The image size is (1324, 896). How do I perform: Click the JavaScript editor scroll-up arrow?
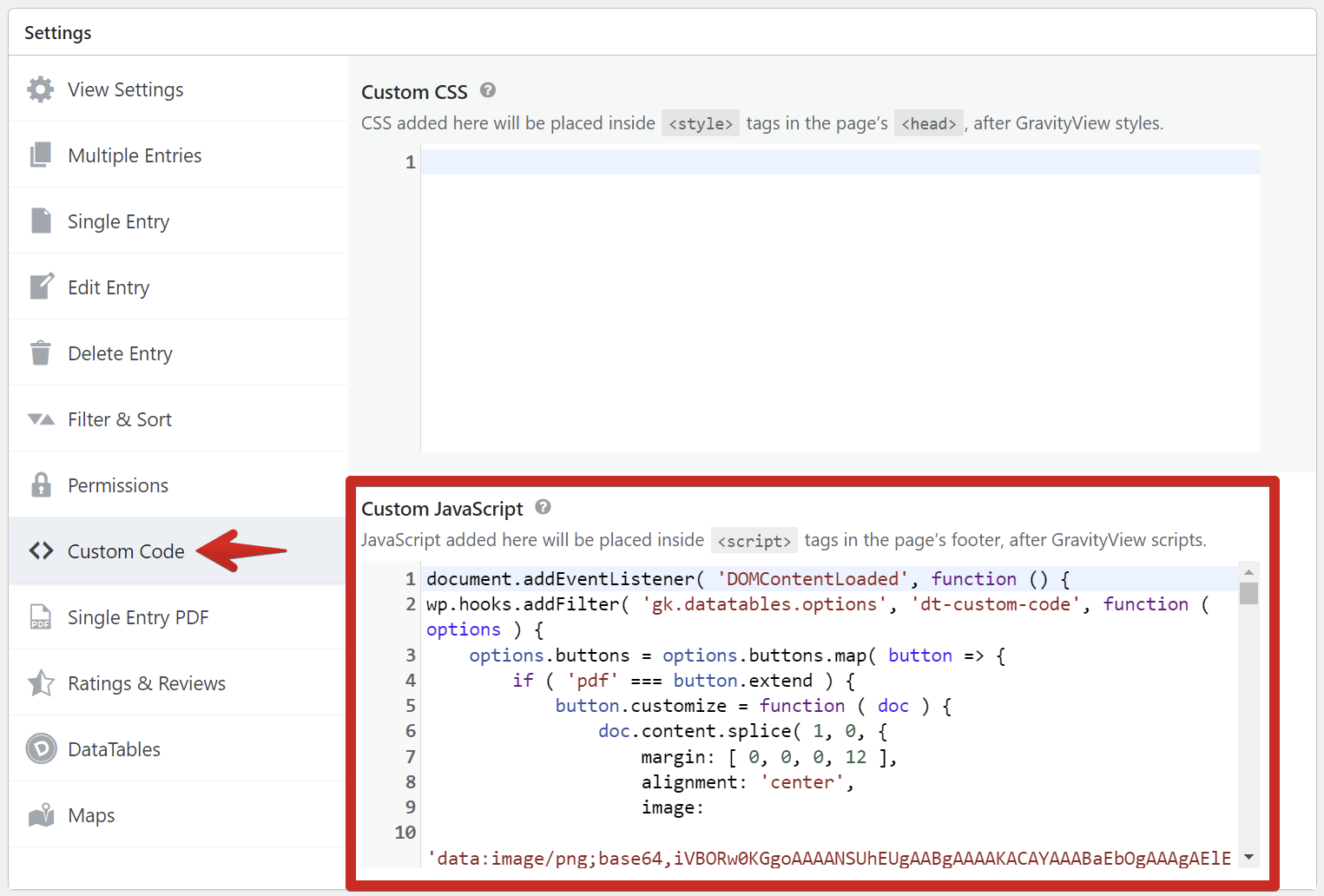pyautogui.click(x=1248, y=572)
